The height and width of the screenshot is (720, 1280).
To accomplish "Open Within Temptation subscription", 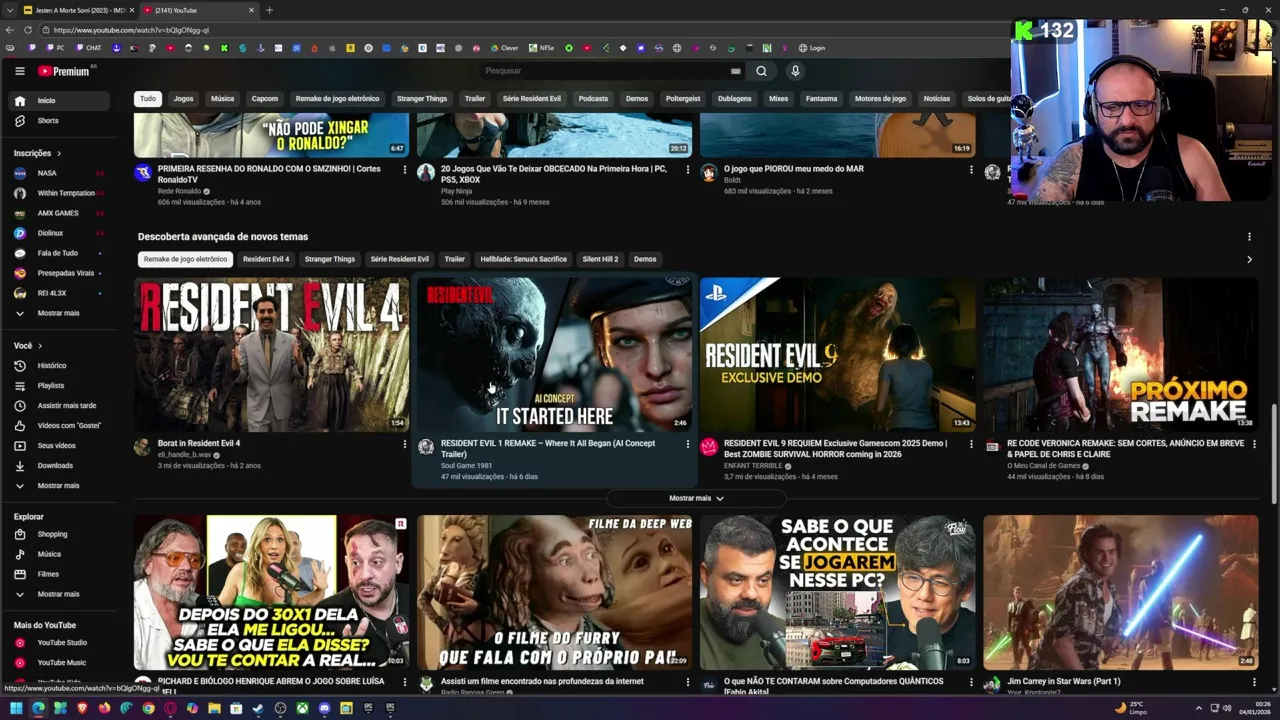I will point(60,193).
